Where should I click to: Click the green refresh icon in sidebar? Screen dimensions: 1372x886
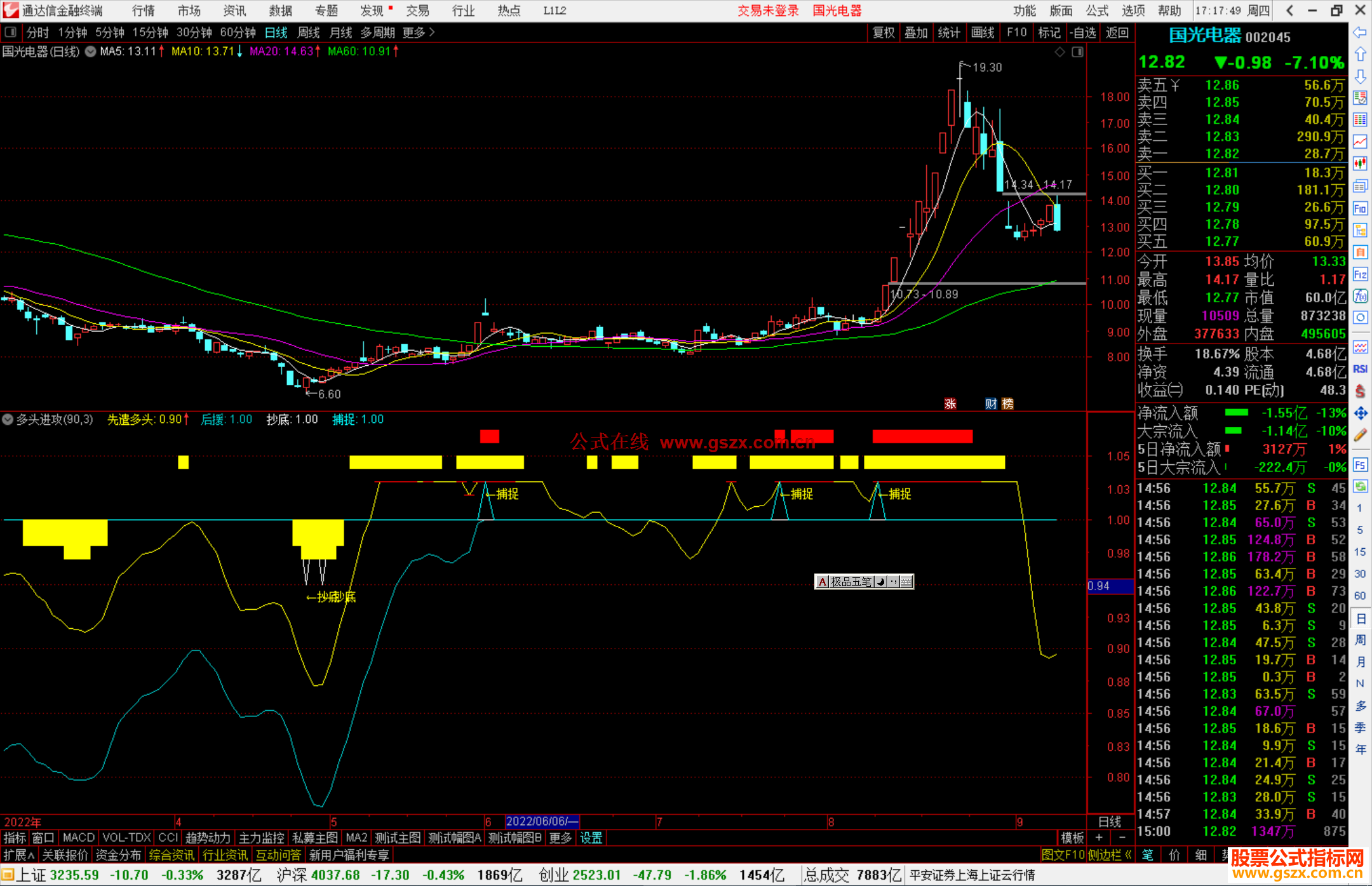point(1360,487)
